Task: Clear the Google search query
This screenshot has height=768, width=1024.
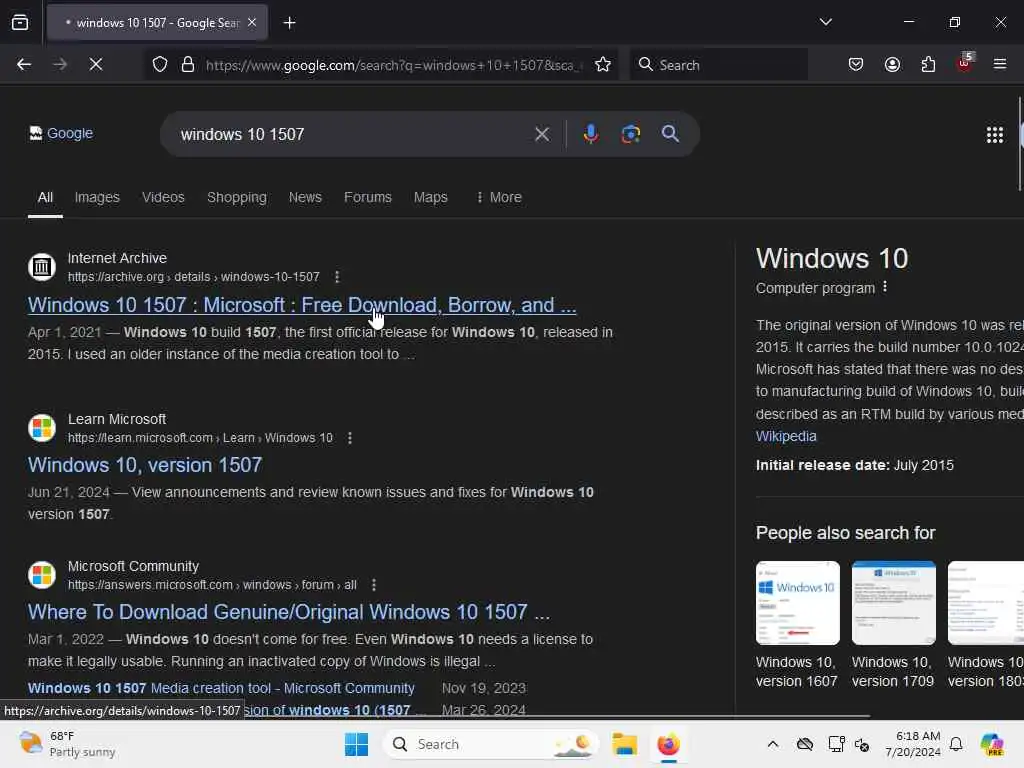Action: pyautogui.click(x=541, y=135)
